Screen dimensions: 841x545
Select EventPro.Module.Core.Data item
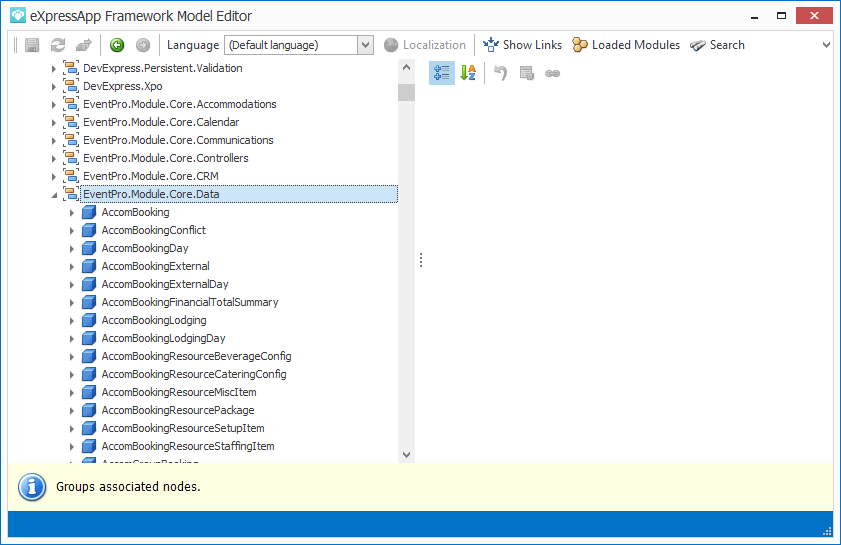pyautogui.click(x=239, y=194)
